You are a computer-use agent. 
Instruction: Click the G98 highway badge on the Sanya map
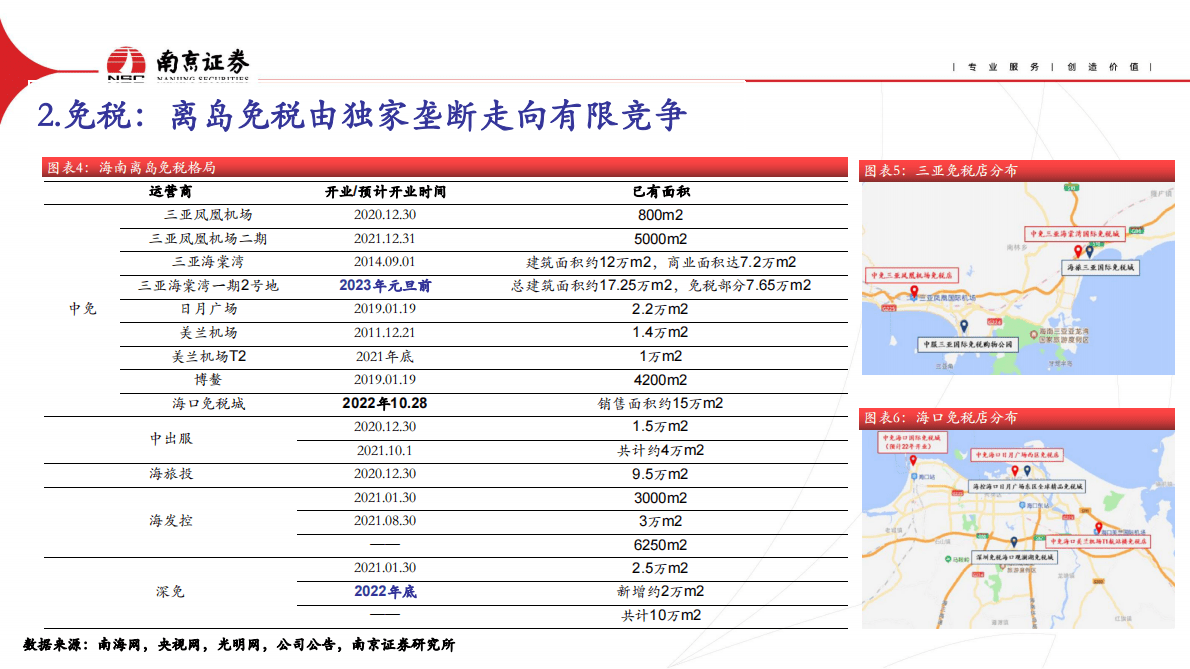coord(1137,229)
